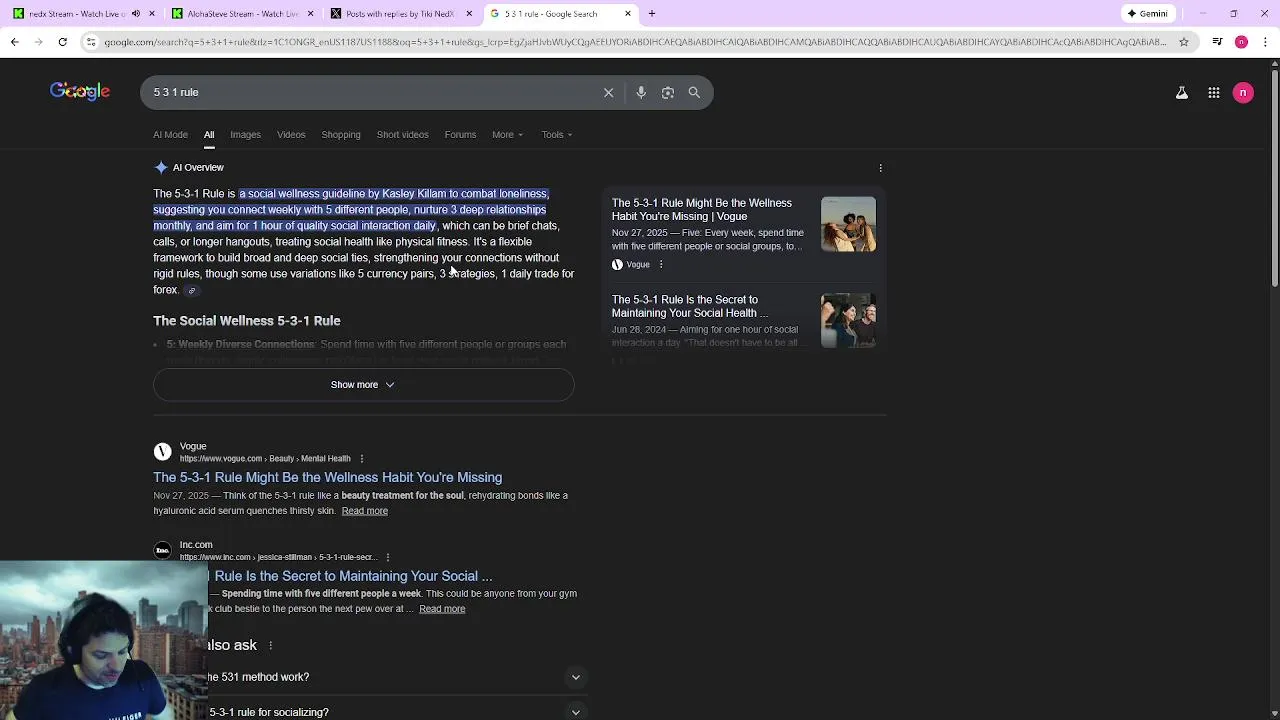
Task: Go back to previous page
Action: (14, 42)
